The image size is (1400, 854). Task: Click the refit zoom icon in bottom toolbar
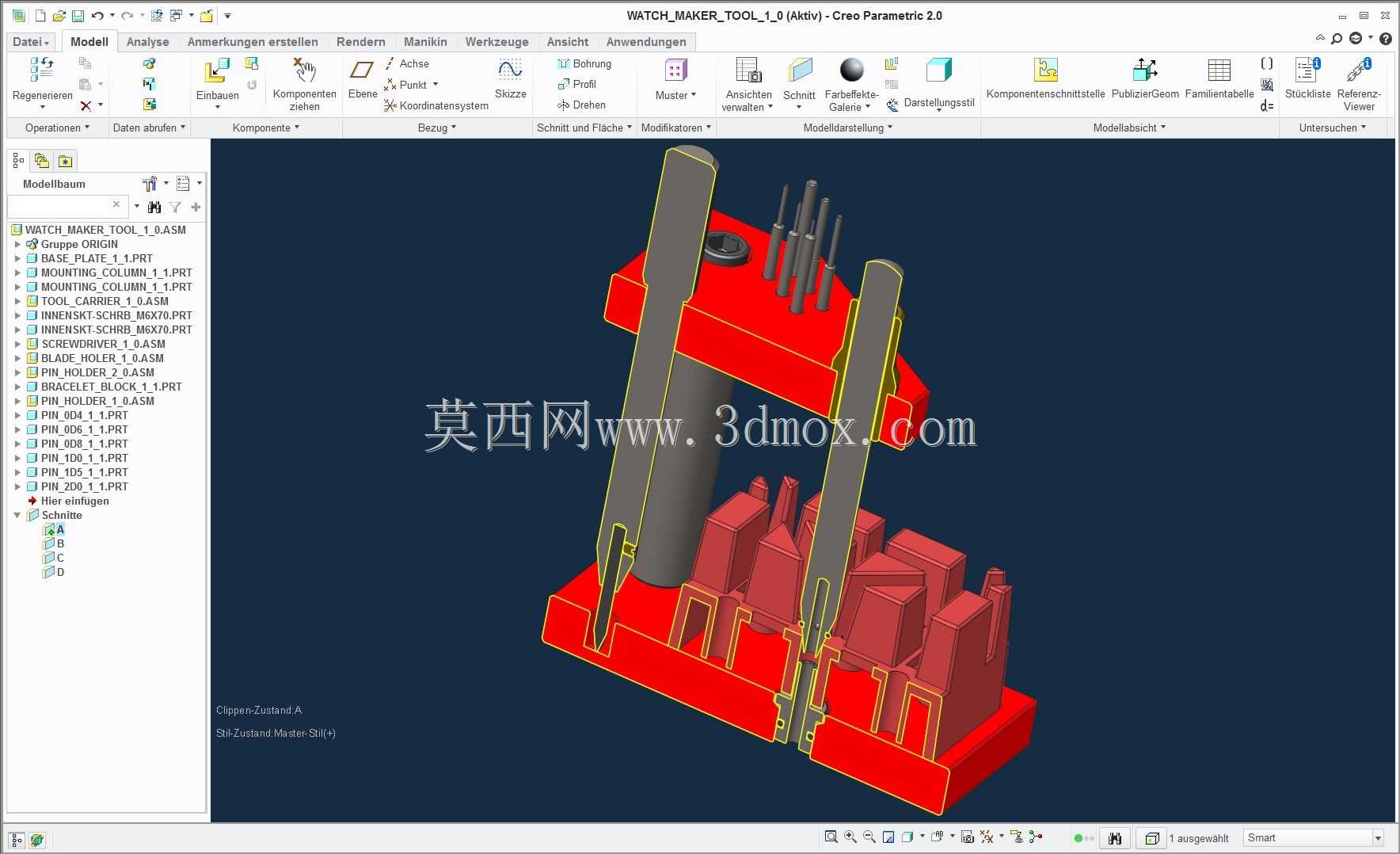831,837
